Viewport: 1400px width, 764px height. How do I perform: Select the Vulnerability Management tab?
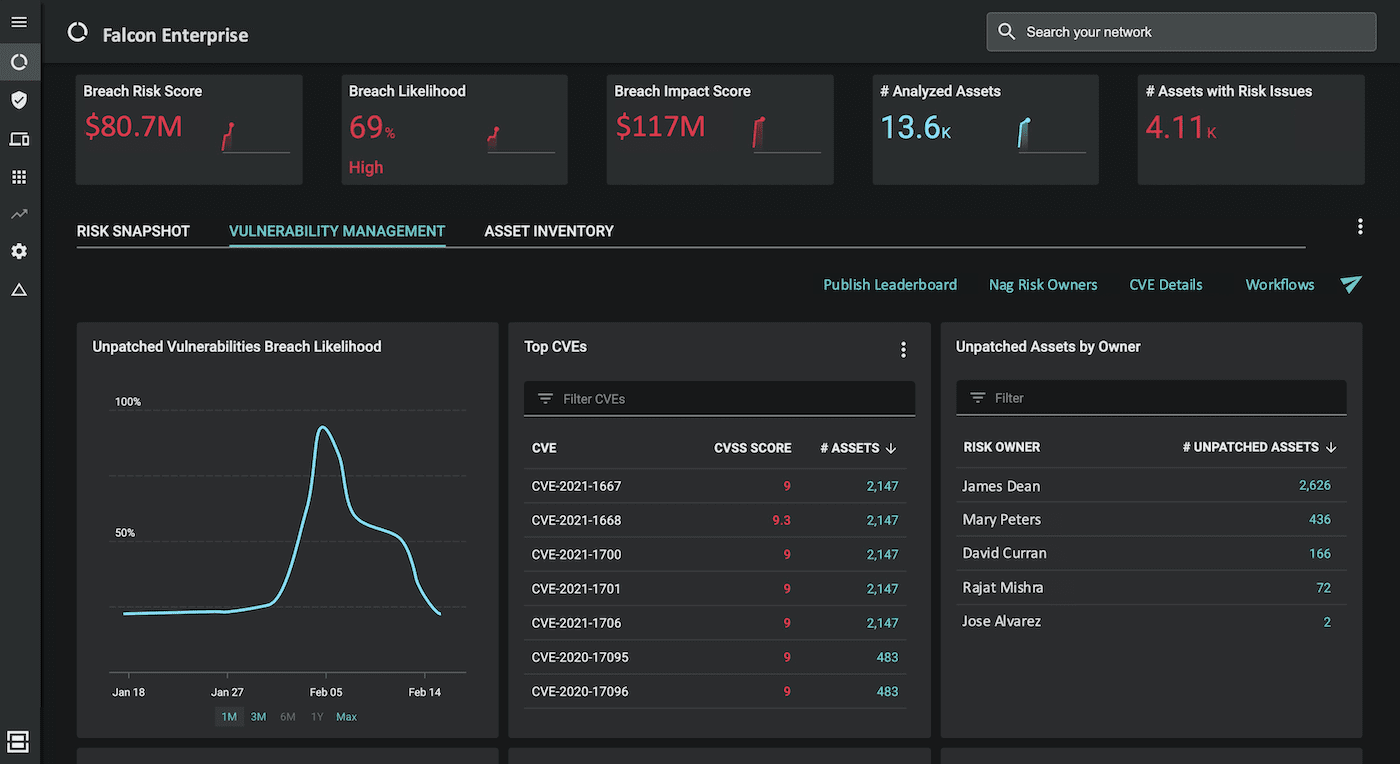[x=337, y=231]
